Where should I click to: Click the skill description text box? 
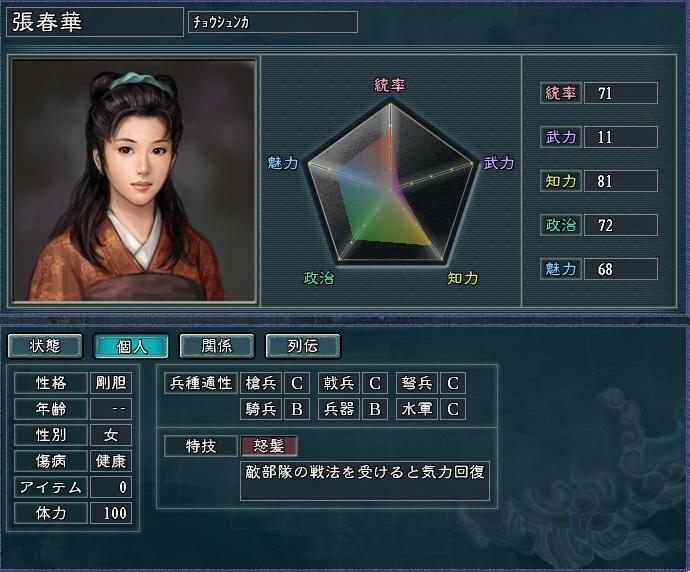tap(365, 481)
